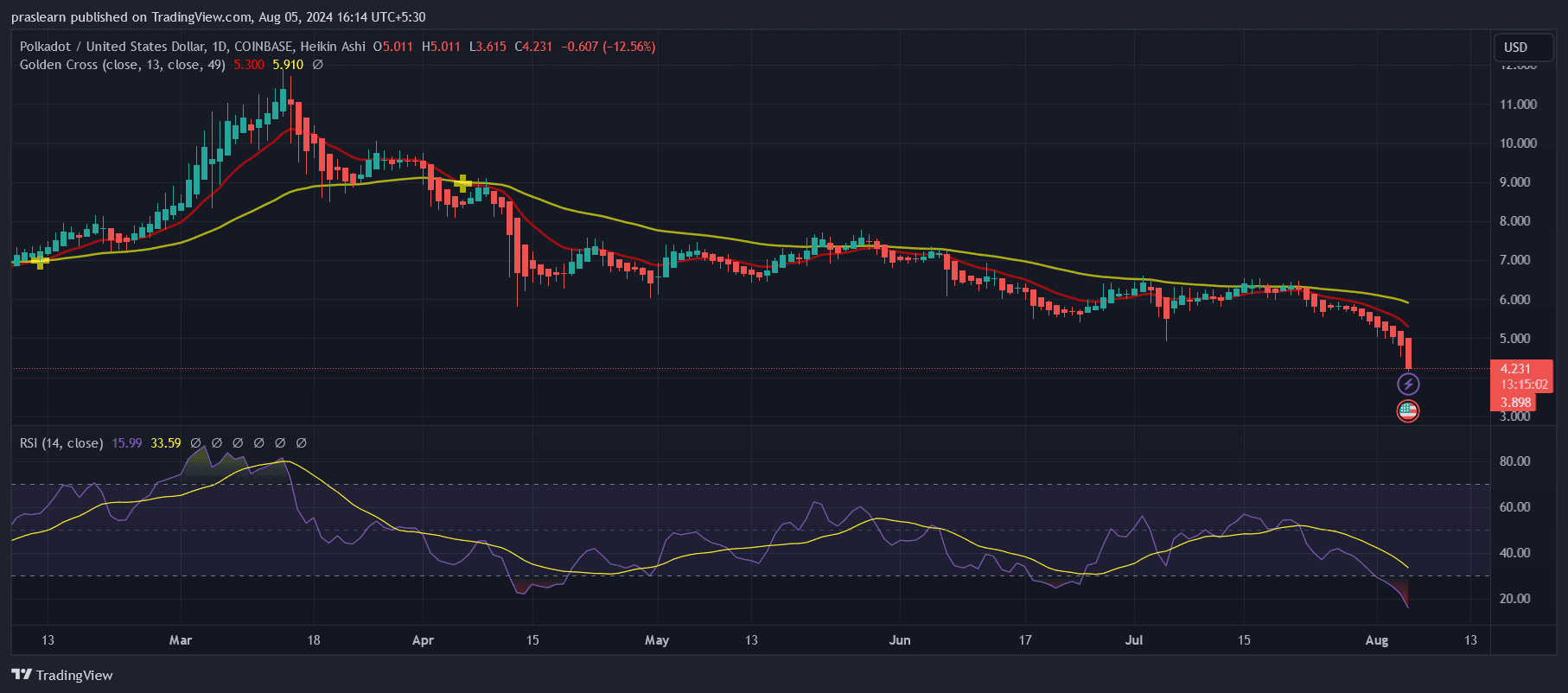
Task: Select the Golden Cross indicator label
Action: [x=123, y=65]
